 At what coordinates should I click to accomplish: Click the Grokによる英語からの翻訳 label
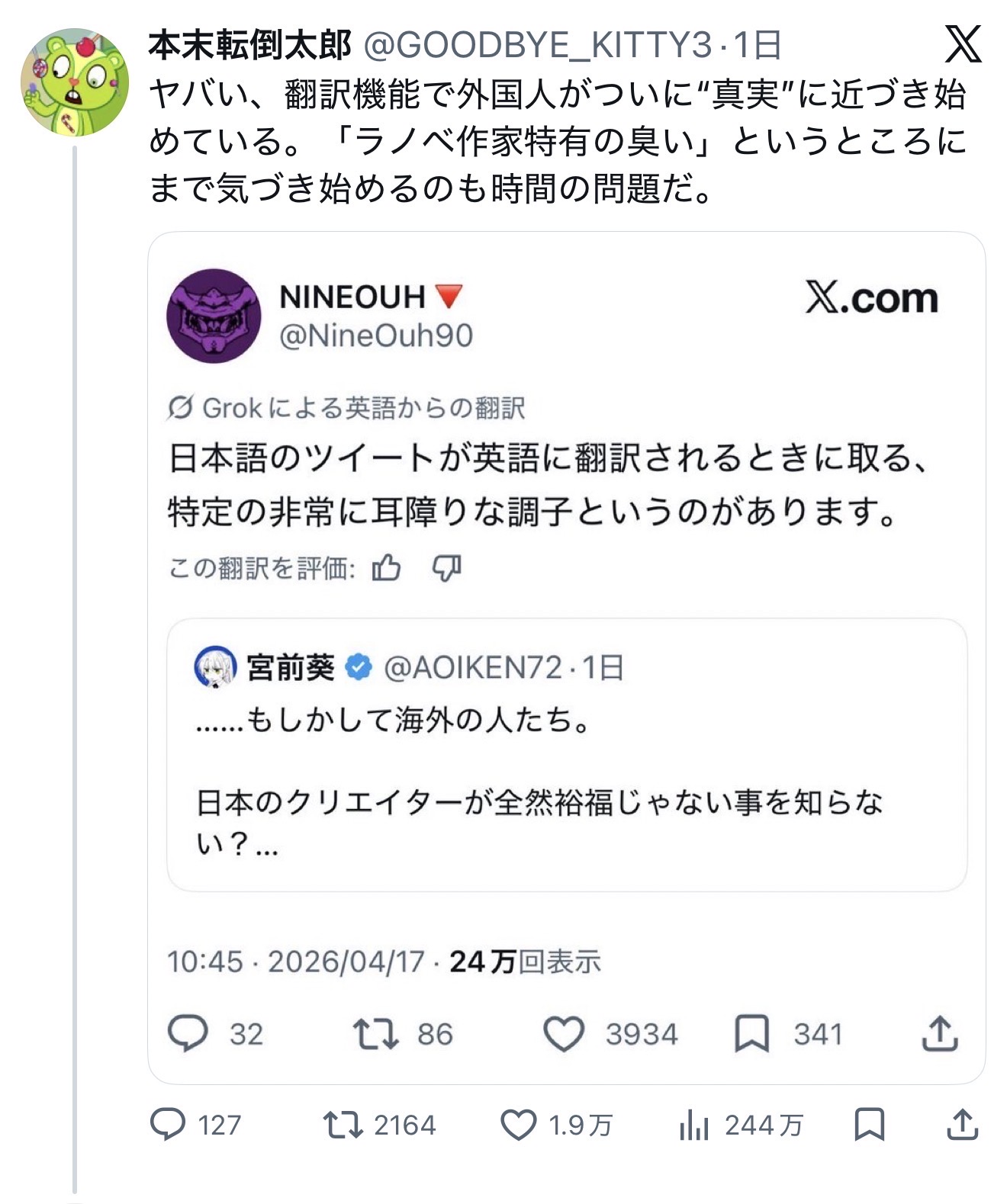[x=347, y=408]
